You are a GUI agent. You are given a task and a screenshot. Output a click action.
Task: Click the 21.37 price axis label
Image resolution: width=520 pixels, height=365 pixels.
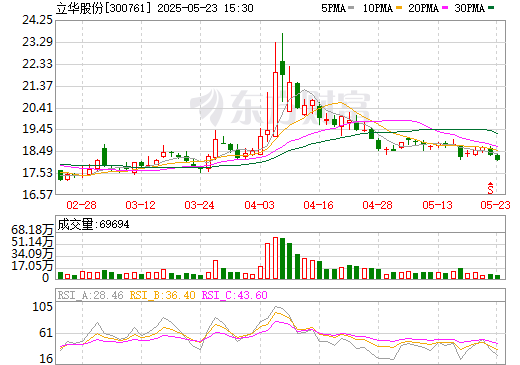pos(37,86)
